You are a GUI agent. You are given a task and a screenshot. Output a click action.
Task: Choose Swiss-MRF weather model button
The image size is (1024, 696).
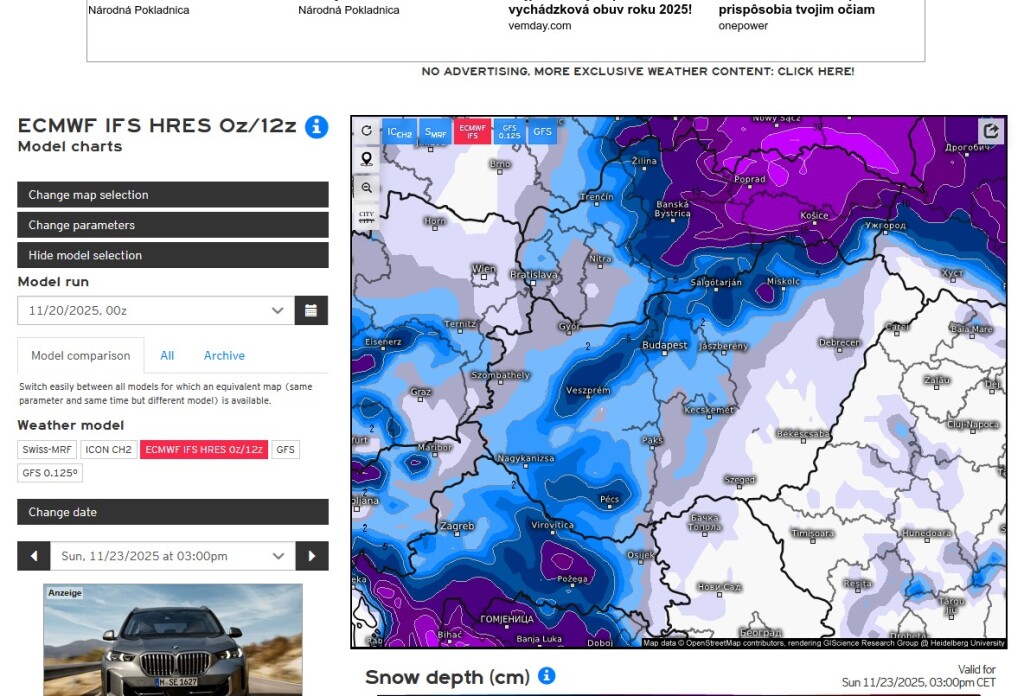47,450
